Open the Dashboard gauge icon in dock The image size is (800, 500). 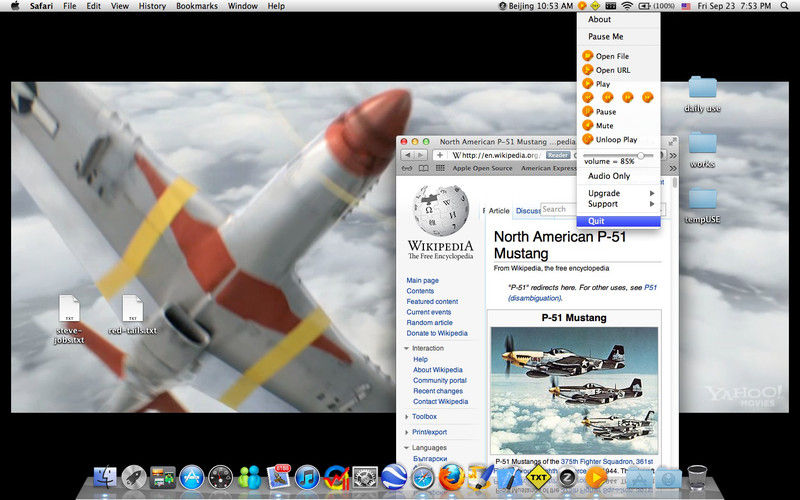coord(221,478)
